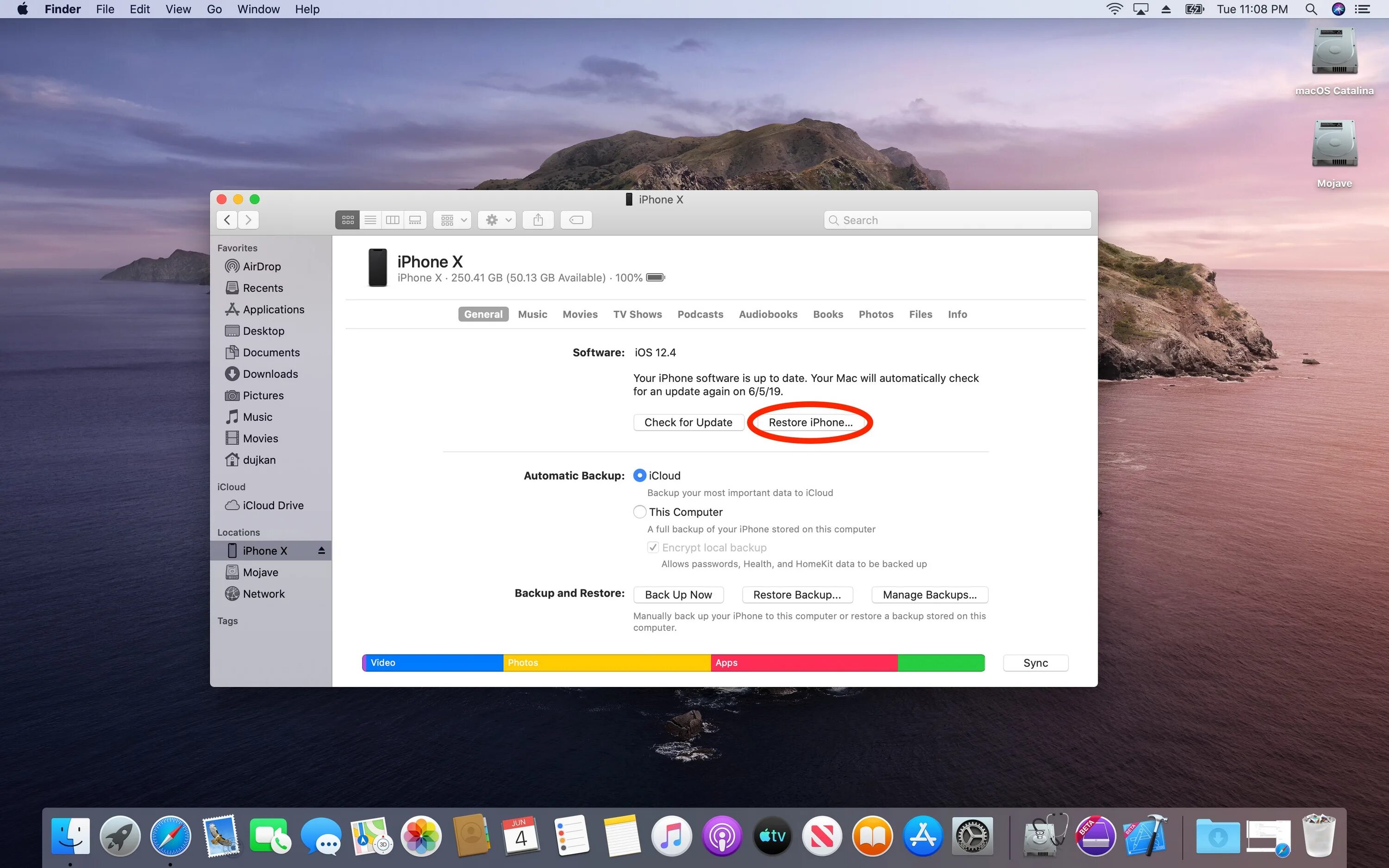Open the Podcasts tab
Image resolution: width=1389 pixels, height=868 pixels.
tap(700, 314)
